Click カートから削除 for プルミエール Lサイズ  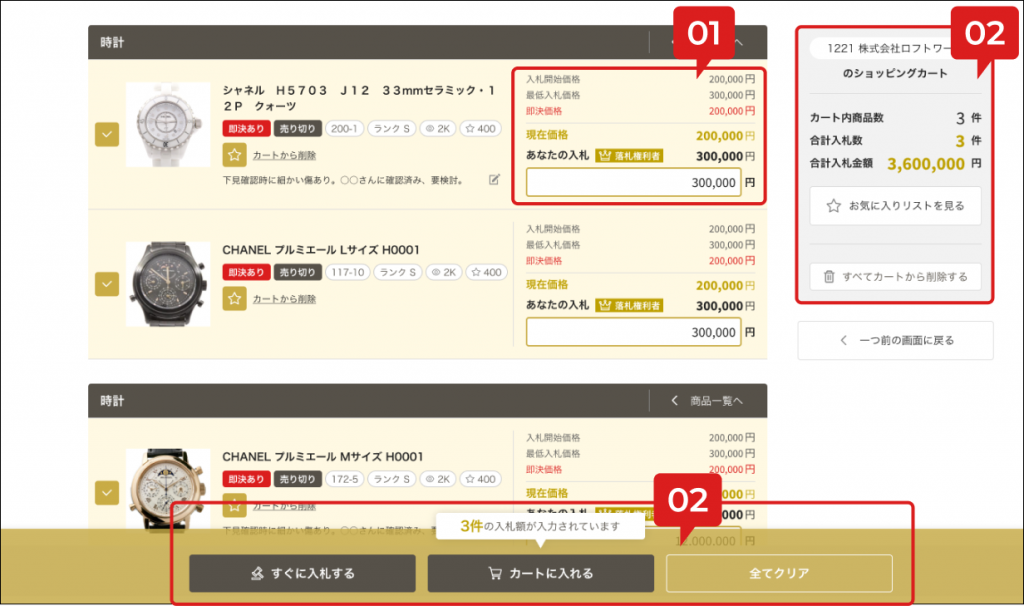(284, 299)
